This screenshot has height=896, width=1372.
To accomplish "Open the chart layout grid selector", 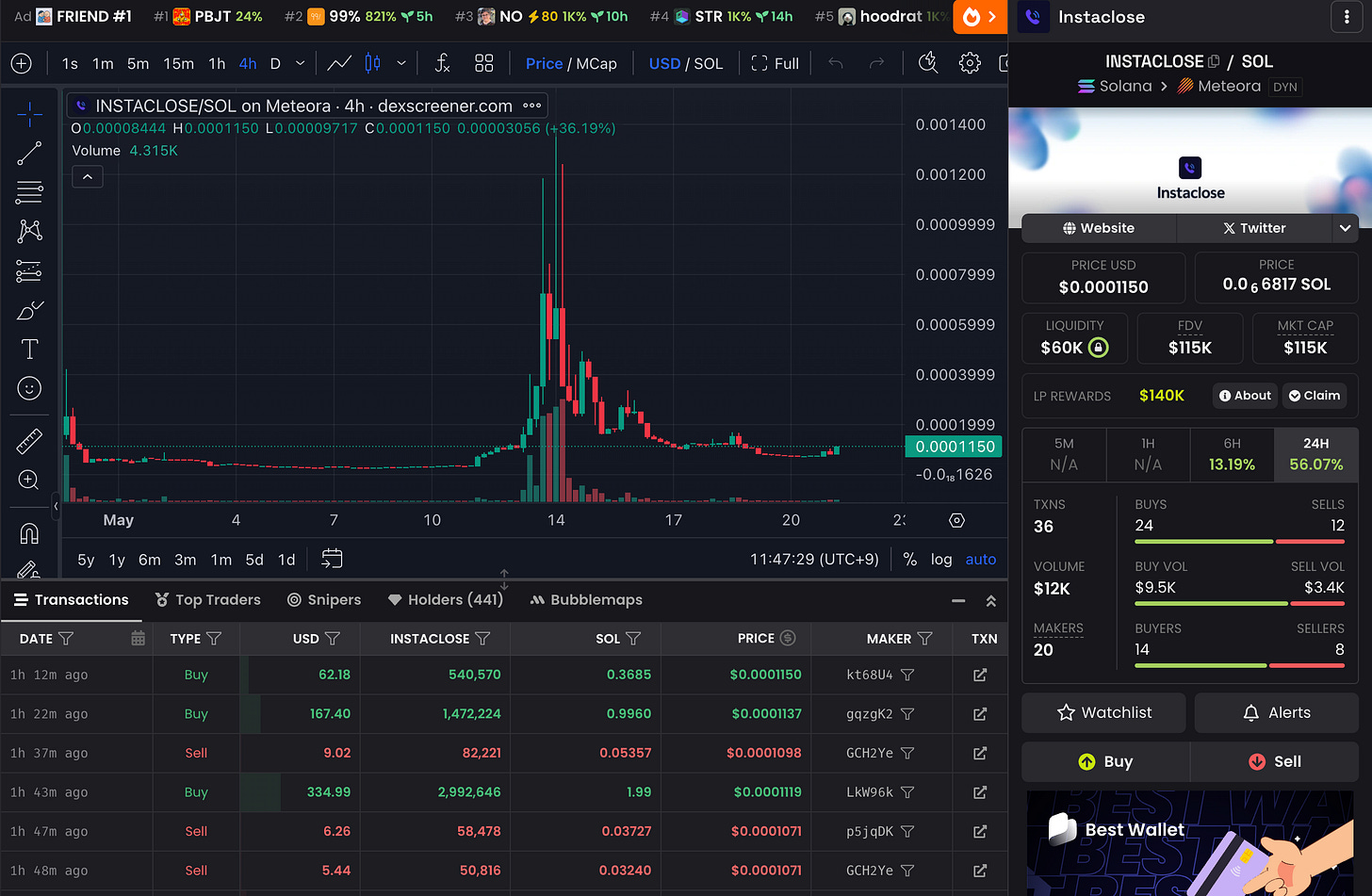I will [483, 63].
